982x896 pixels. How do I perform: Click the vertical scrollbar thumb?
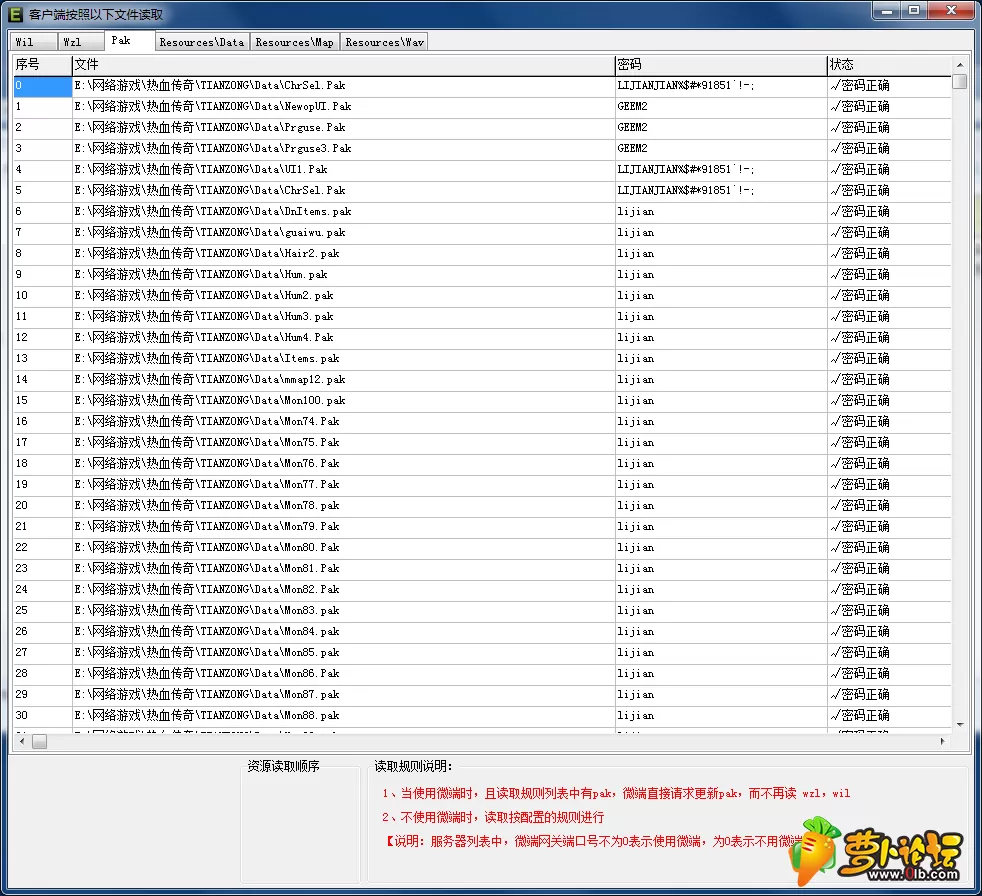pos(959,81)
